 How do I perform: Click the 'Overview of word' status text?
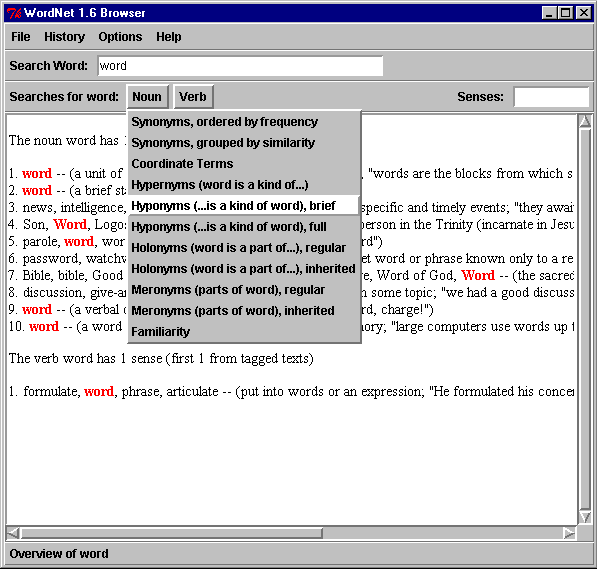coord(59,554)
